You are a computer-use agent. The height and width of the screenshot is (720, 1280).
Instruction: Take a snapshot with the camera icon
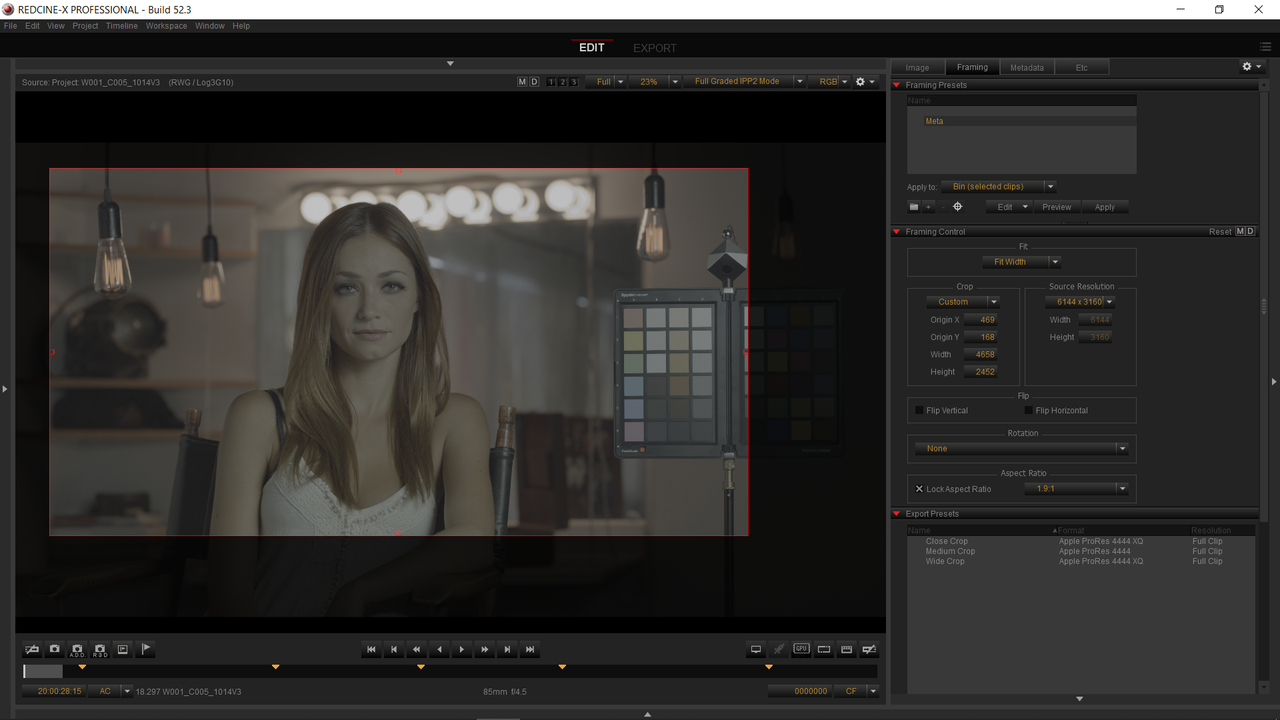click(x=55, y=649)
